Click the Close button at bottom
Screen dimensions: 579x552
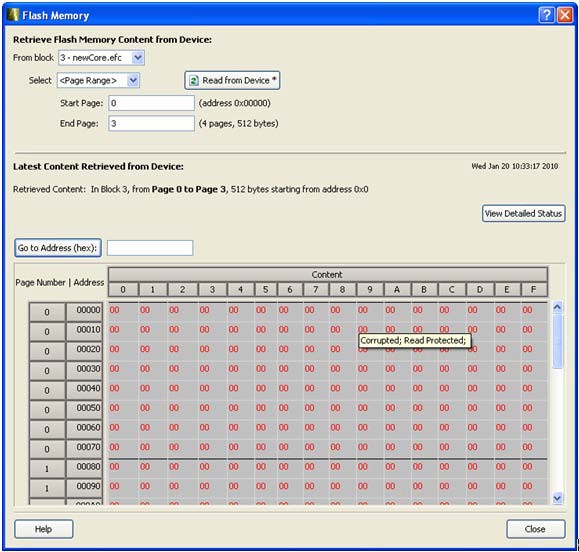(535, 529)
